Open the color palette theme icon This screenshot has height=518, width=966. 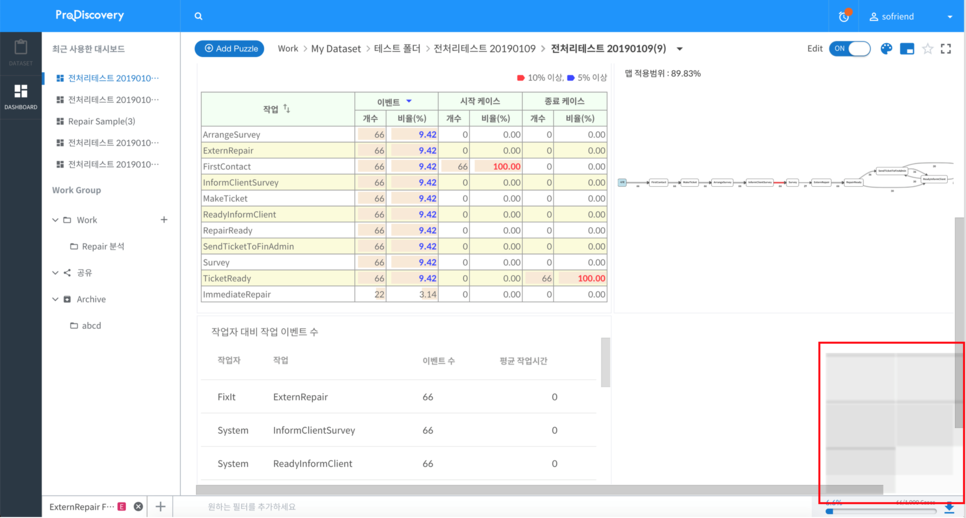tap(886, 49)
